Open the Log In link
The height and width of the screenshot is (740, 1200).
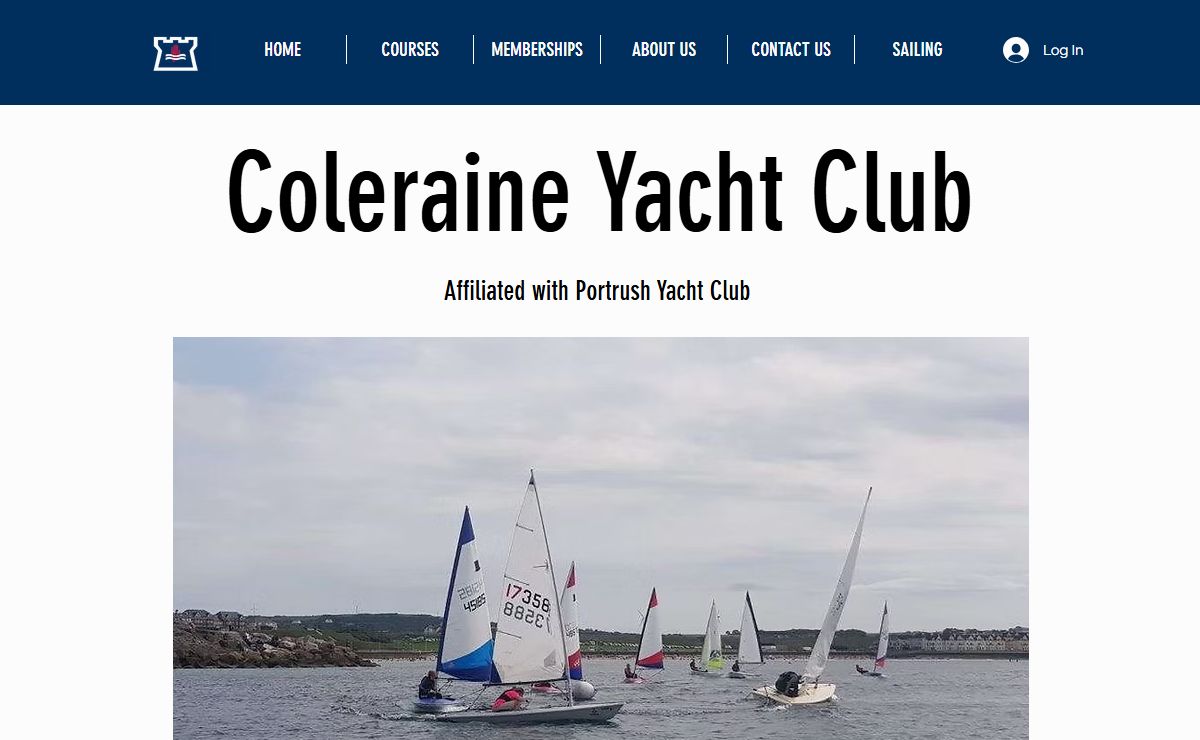(1062, 50)
